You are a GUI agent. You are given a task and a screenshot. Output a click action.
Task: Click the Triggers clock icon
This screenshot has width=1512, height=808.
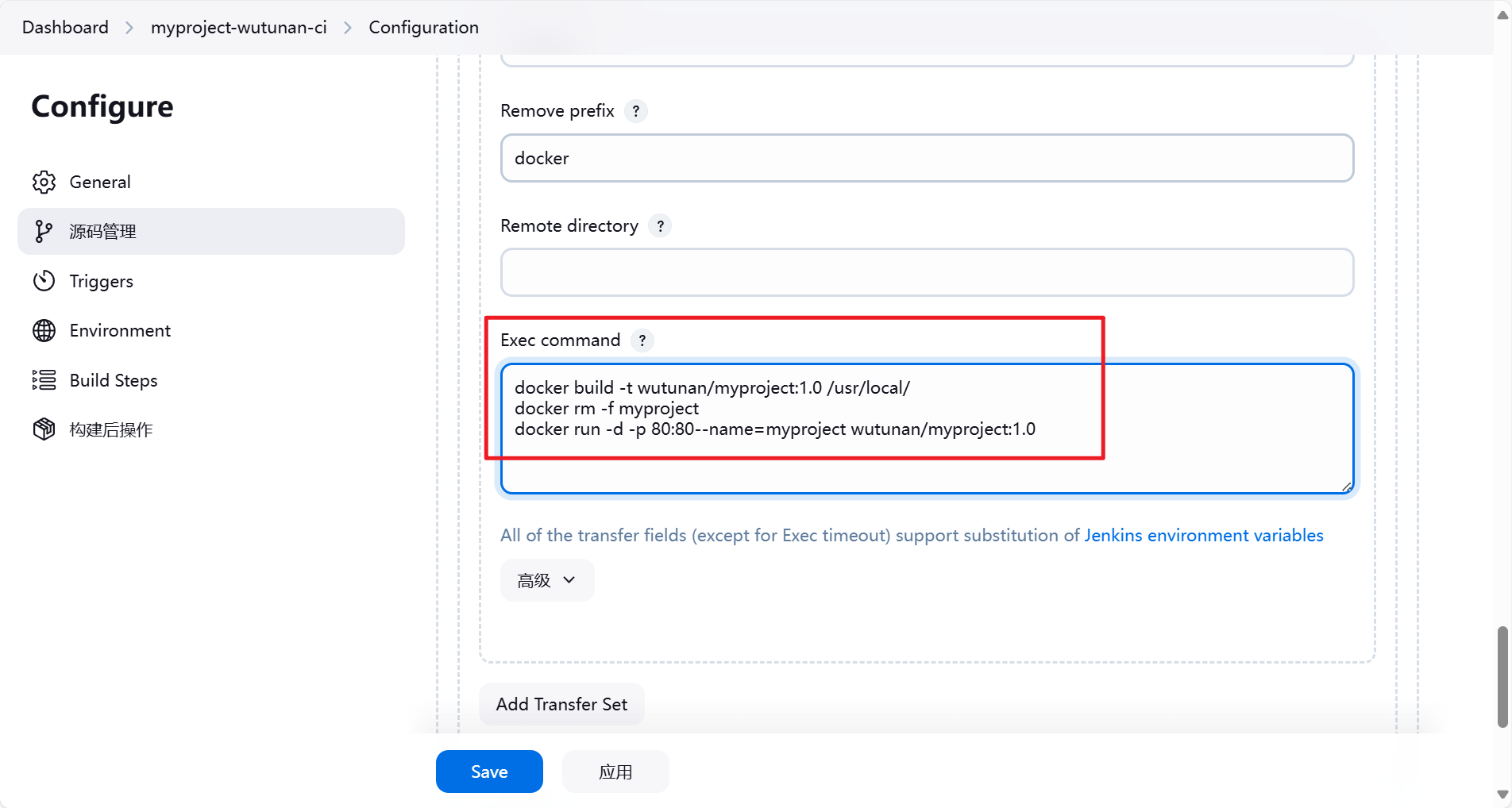pyautogui.click(x=44, y=281)
